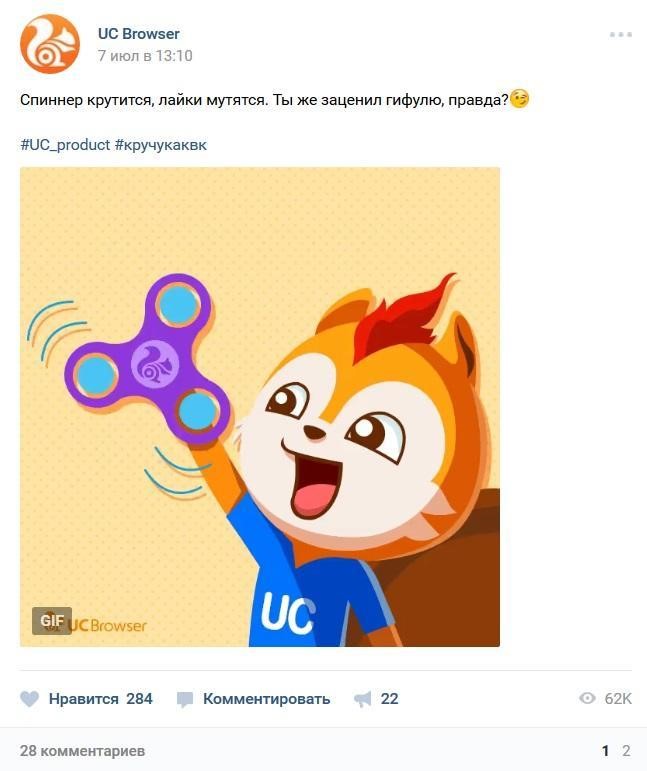This screenshot has height=771, width=647.
Task: Click Комментировать to write a comment
Action: click(266, 699)
